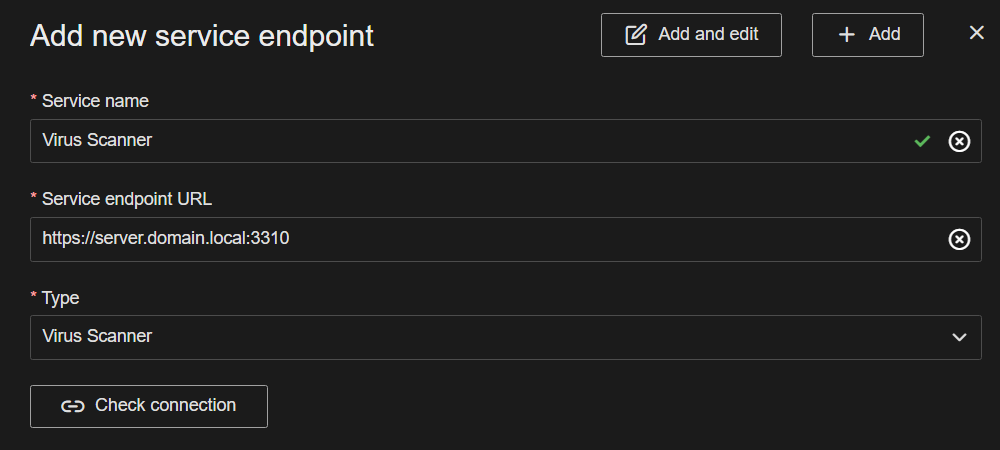Click the red asterisk beside Service name
Image resolution: width=1000 pixels, height=450 pixels.
point(34,99)
